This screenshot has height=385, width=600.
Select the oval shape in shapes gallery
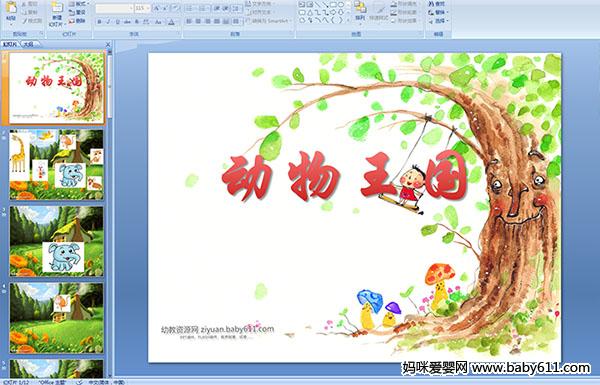pos(341,5)
